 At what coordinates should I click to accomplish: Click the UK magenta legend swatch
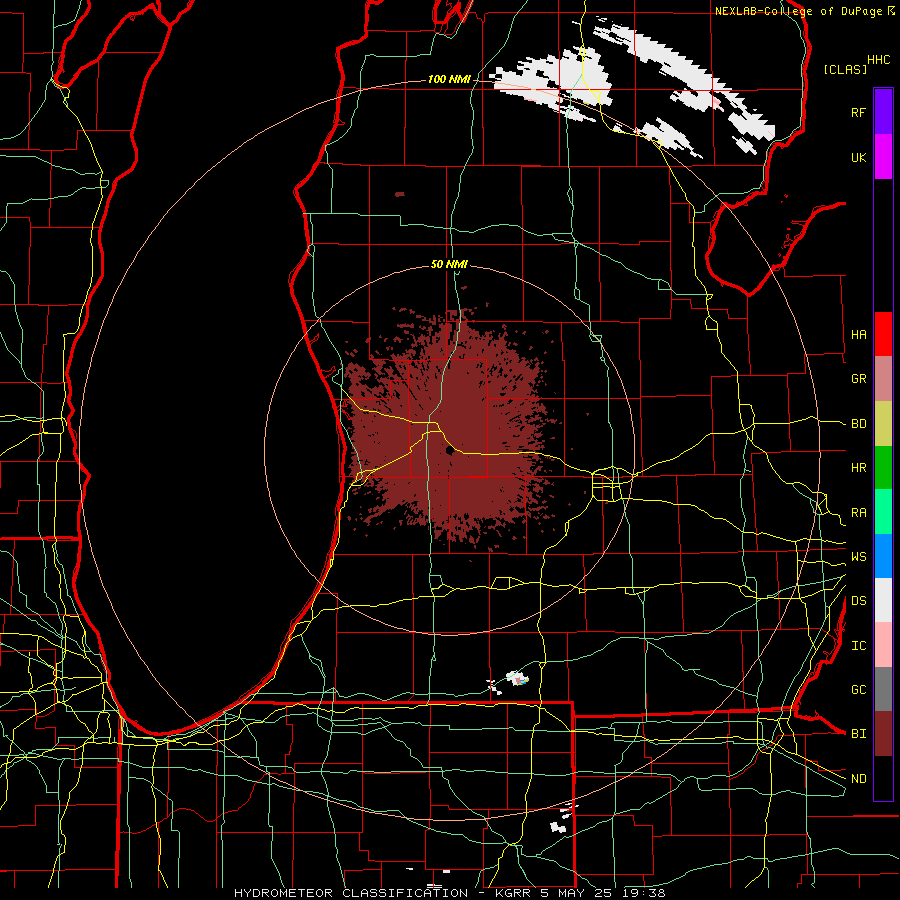(883, 157)
